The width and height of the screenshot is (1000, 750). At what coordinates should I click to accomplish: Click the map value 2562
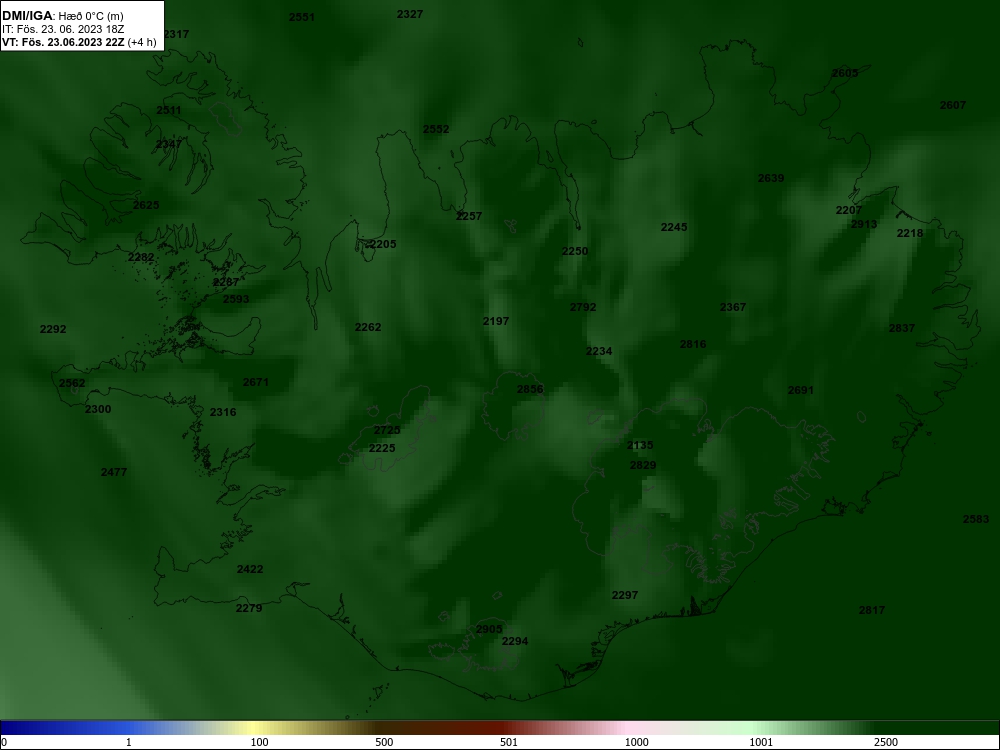coord(72,383)
